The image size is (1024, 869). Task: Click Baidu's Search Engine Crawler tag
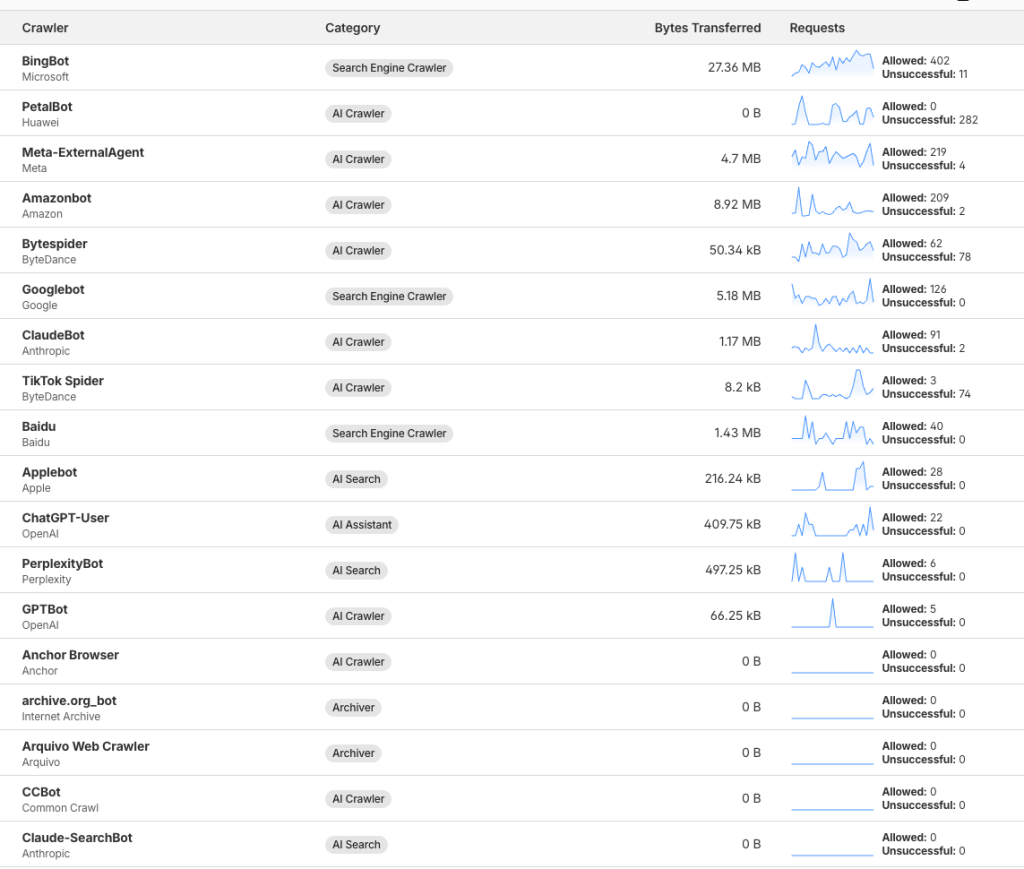click(x=389, y=434)
